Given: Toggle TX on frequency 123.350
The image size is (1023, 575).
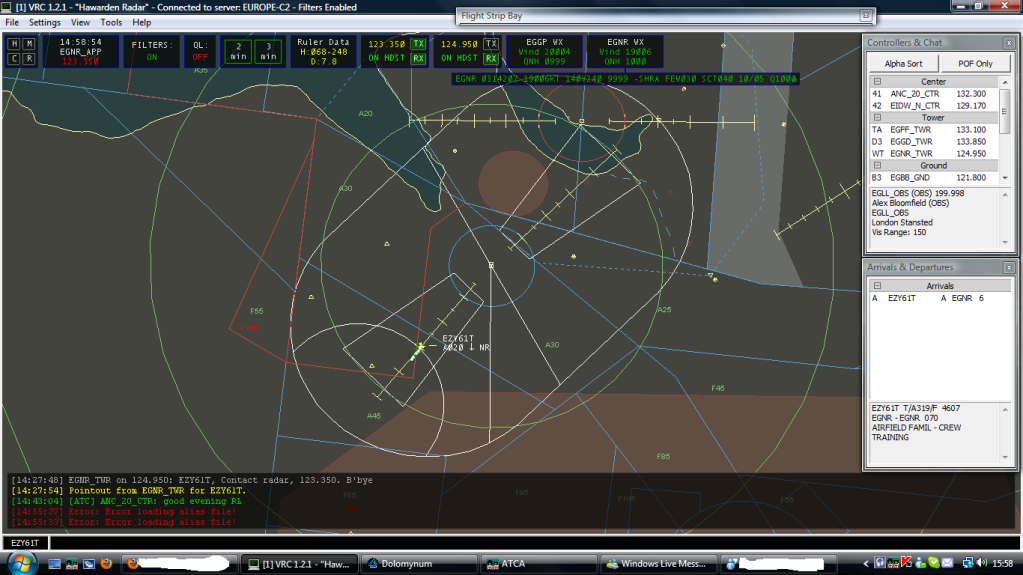Looking at the screenshot, I should coord(418,44).
